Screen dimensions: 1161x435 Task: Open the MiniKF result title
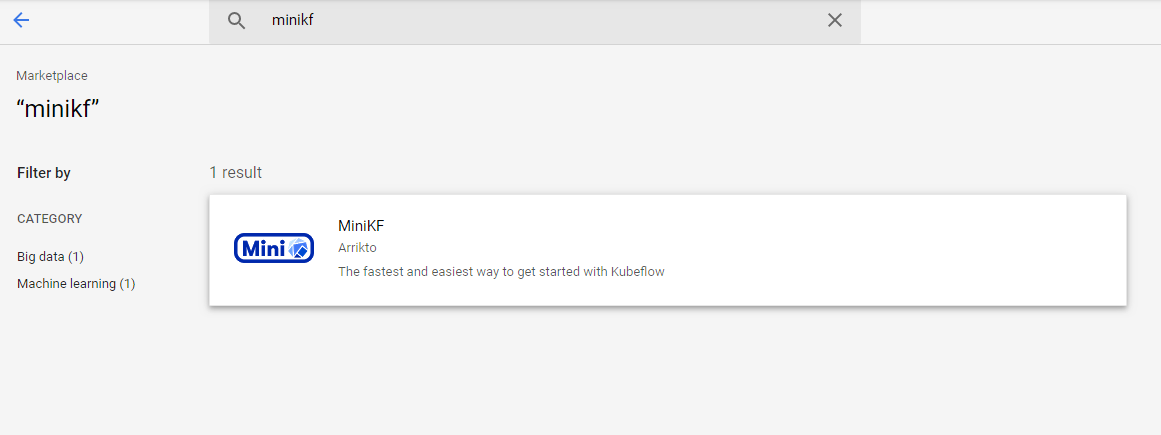pos(361,226)
